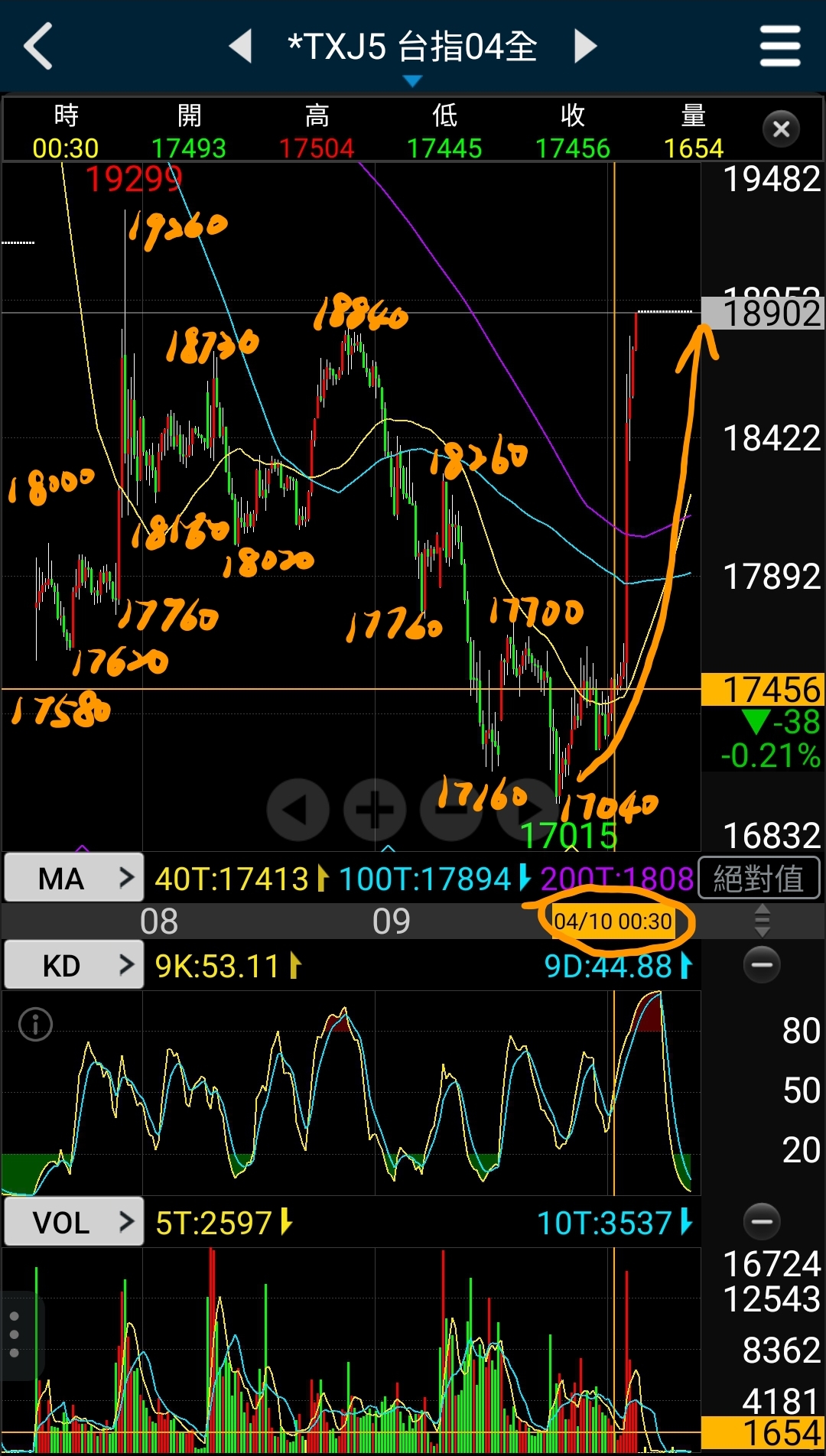Tap the 04/10 00:30 time marker

[613, 921]
